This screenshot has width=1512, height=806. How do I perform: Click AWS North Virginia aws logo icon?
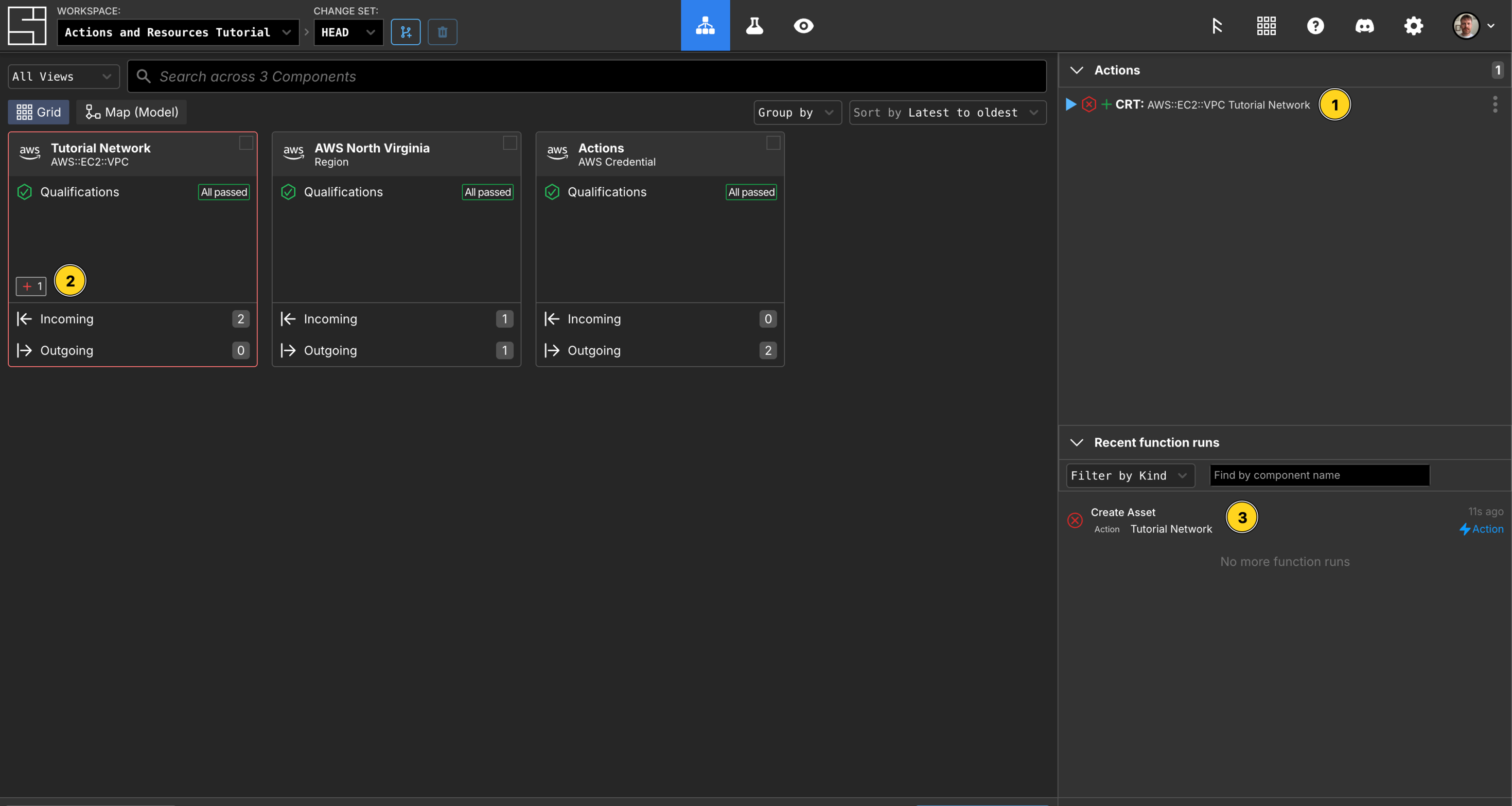293,153
